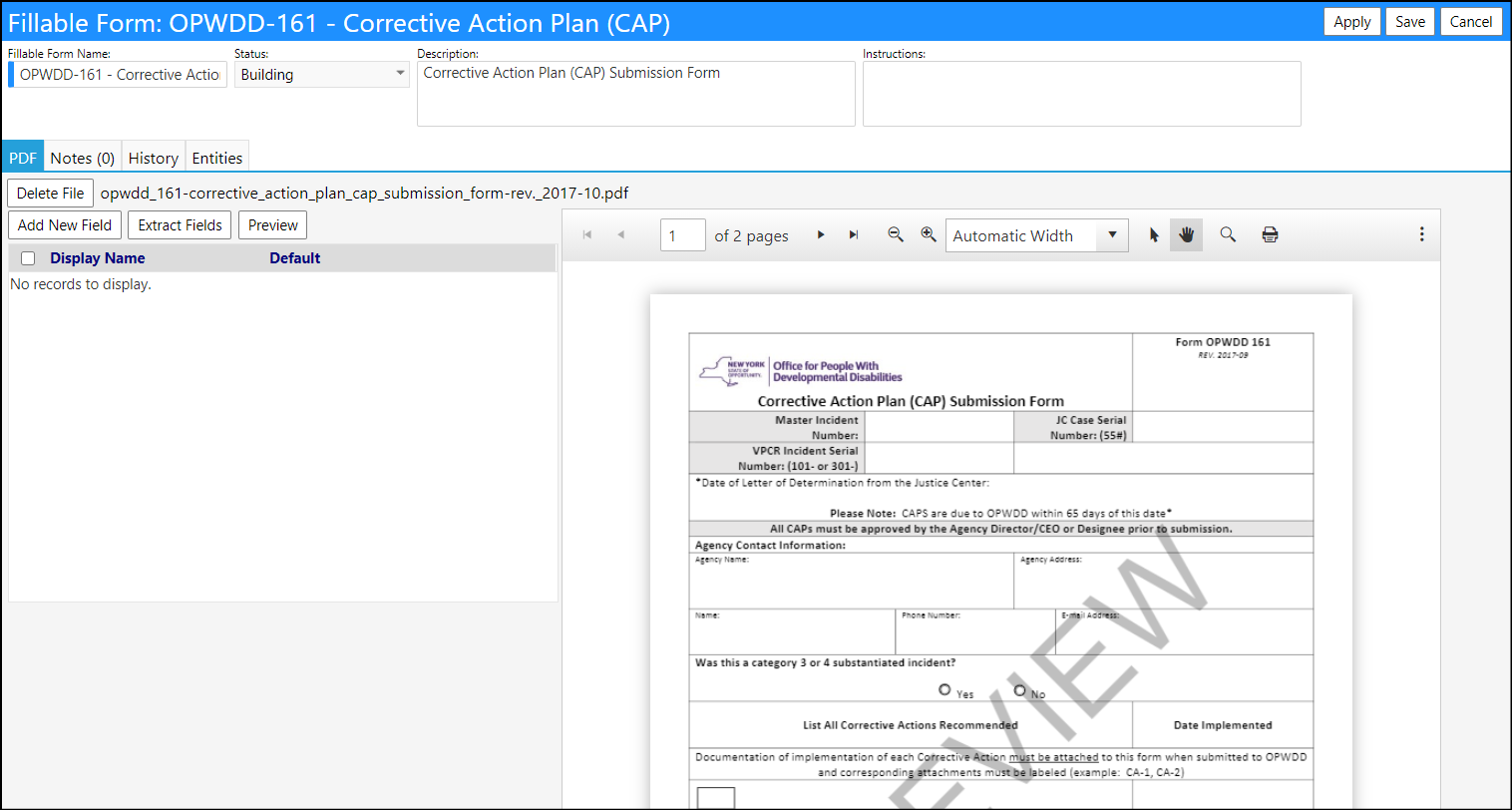This screenshot has width=1512, height=810.
Task: Open the form Preview button
Action: pos(273,225)
